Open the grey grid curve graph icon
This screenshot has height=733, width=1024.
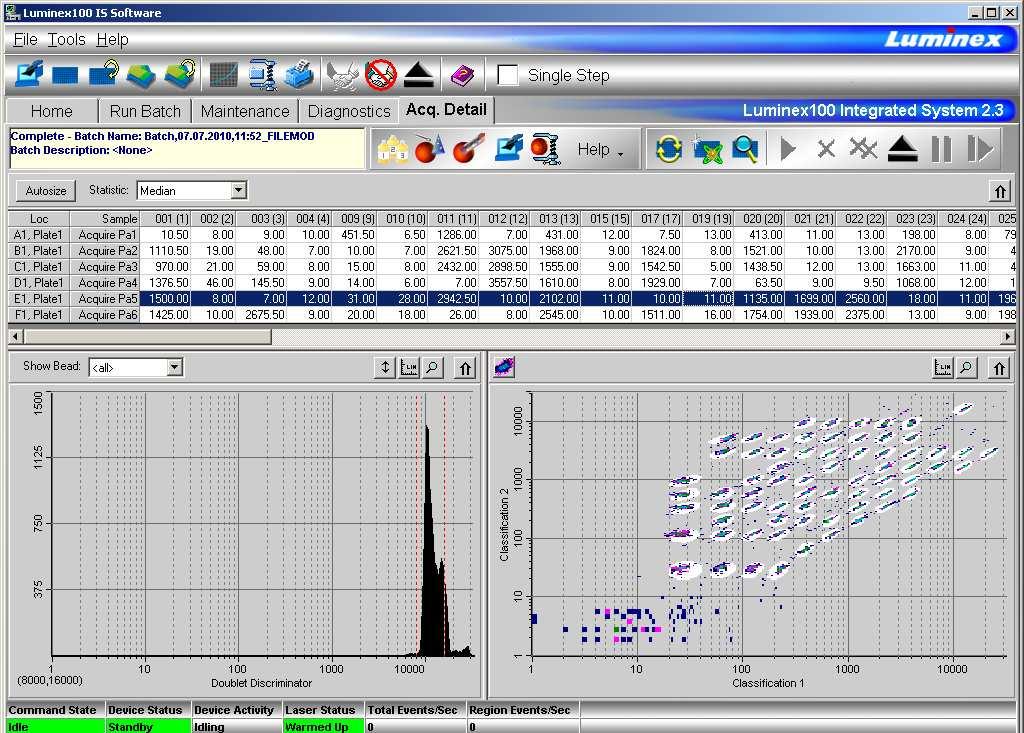223,74
